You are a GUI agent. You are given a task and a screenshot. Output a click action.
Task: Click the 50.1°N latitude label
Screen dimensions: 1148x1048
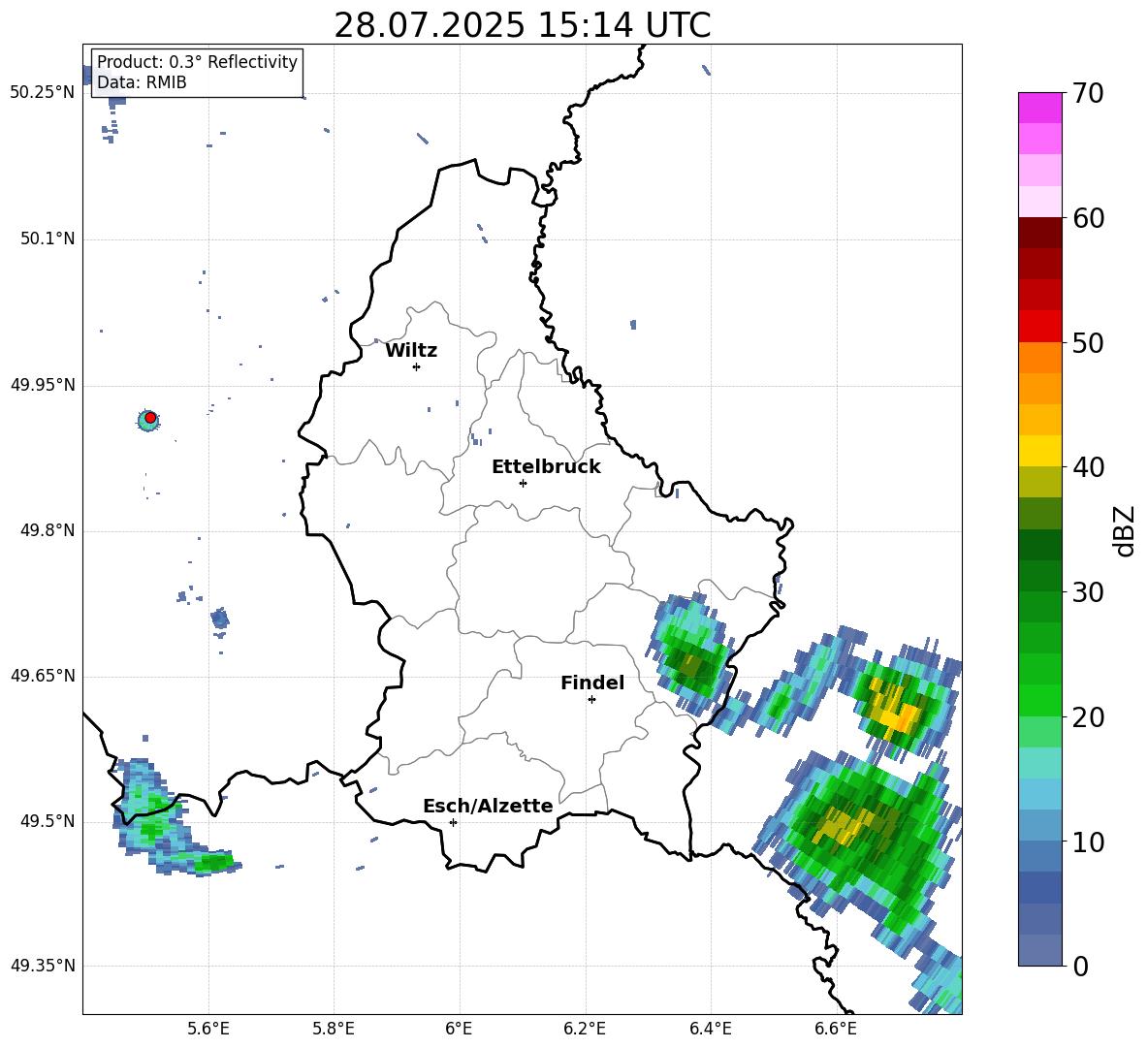pyautogui.click(x=47, y=239)
